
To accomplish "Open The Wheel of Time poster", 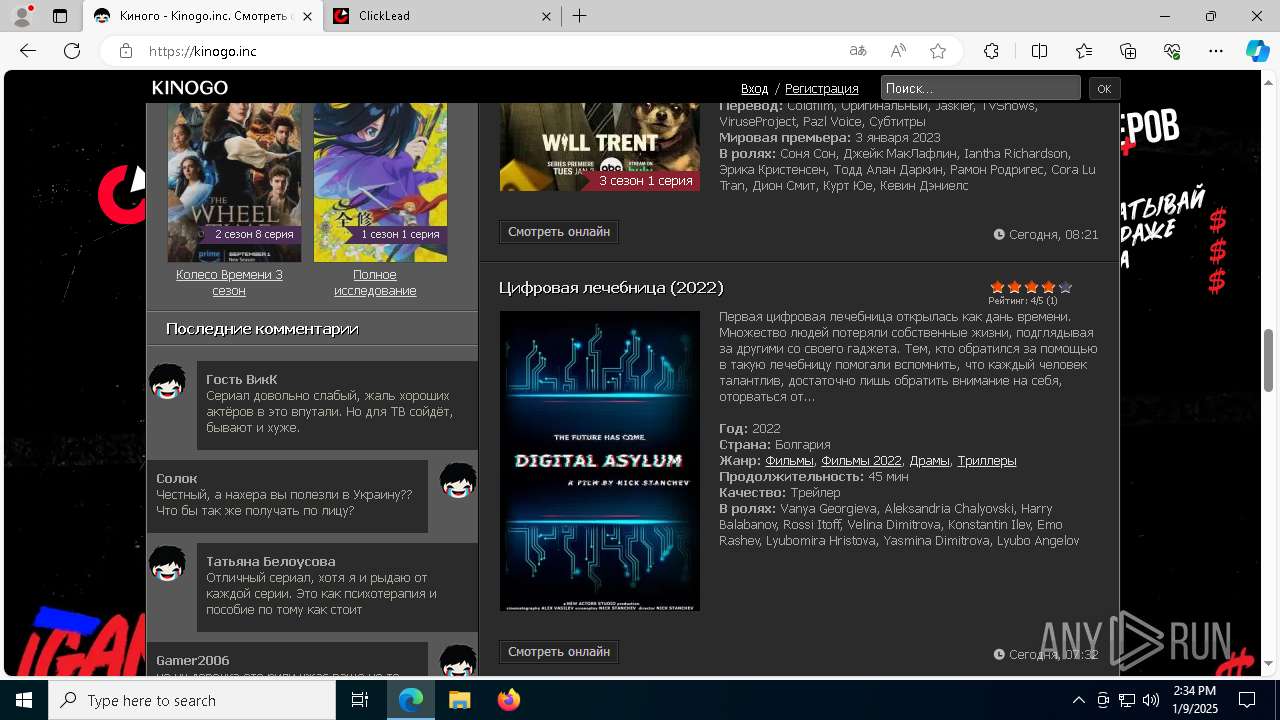I will click(234, 182).
